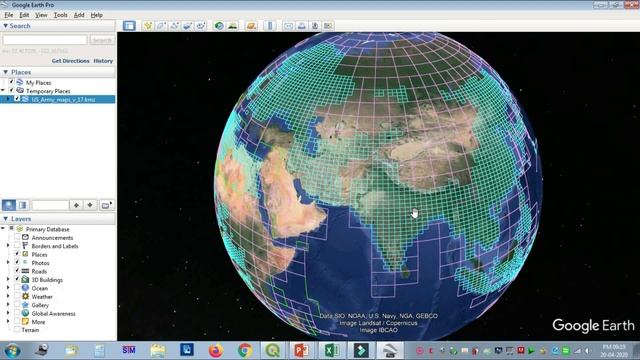Uncheck the Temporary Places checkbox

click(x=11, y=91)
